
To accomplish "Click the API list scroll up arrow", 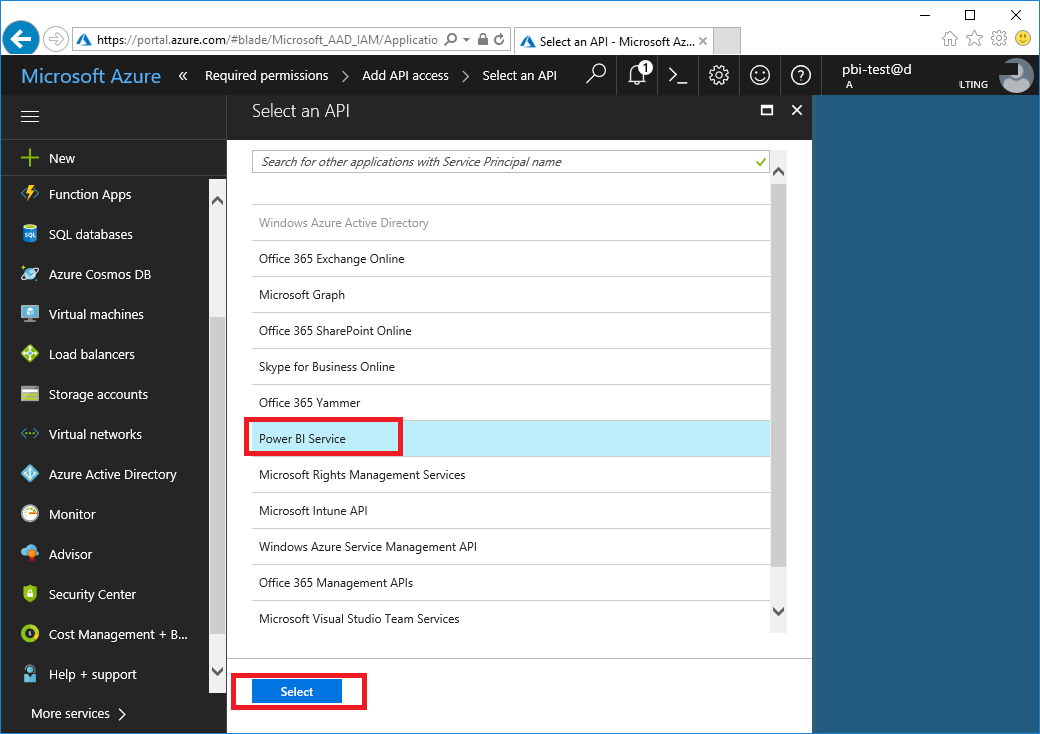I will click(x=779, y=172).
